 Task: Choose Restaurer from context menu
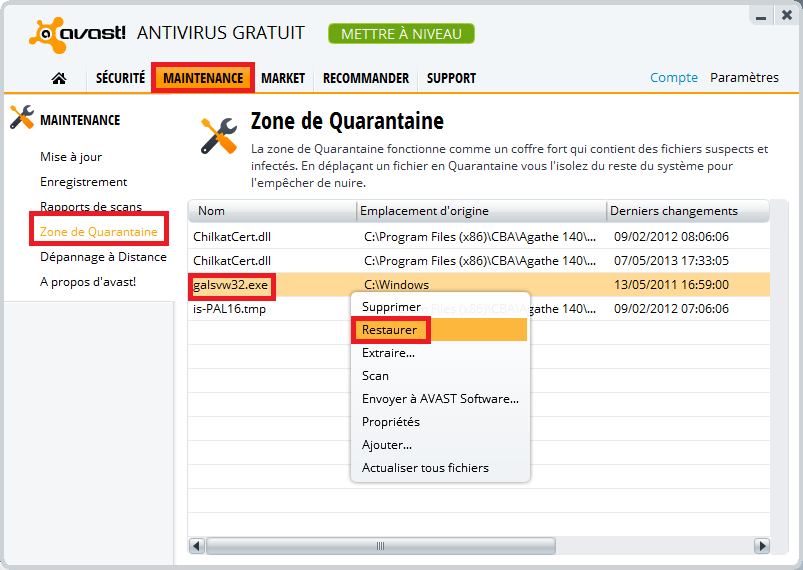point(440,330)
